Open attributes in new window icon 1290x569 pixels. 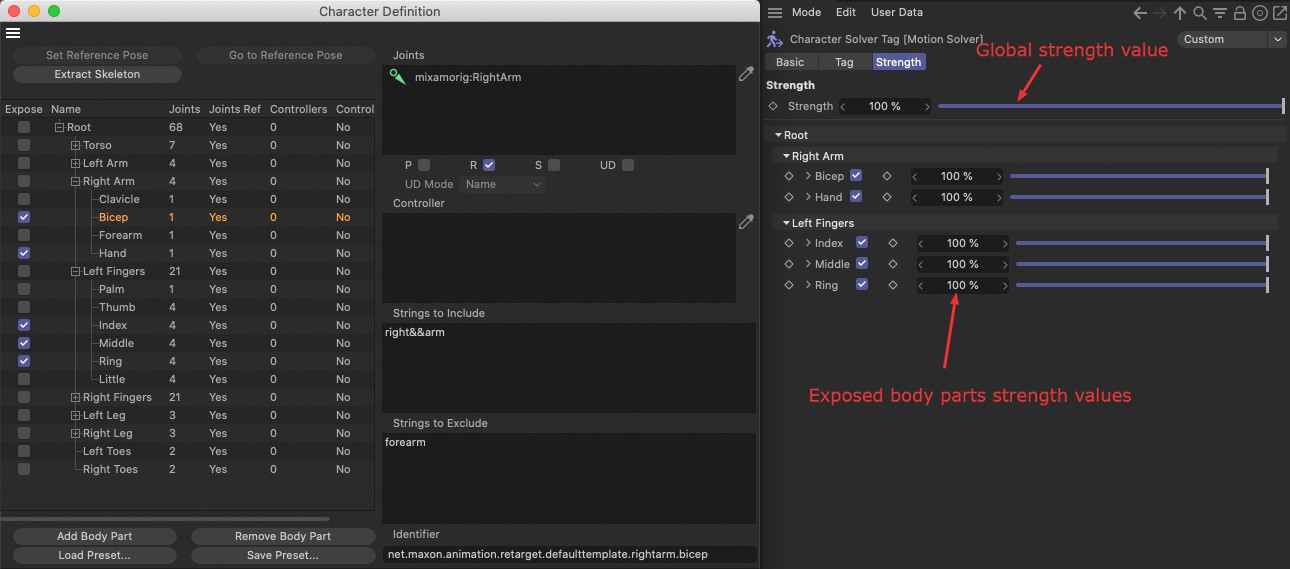[x=1279, y=13]
